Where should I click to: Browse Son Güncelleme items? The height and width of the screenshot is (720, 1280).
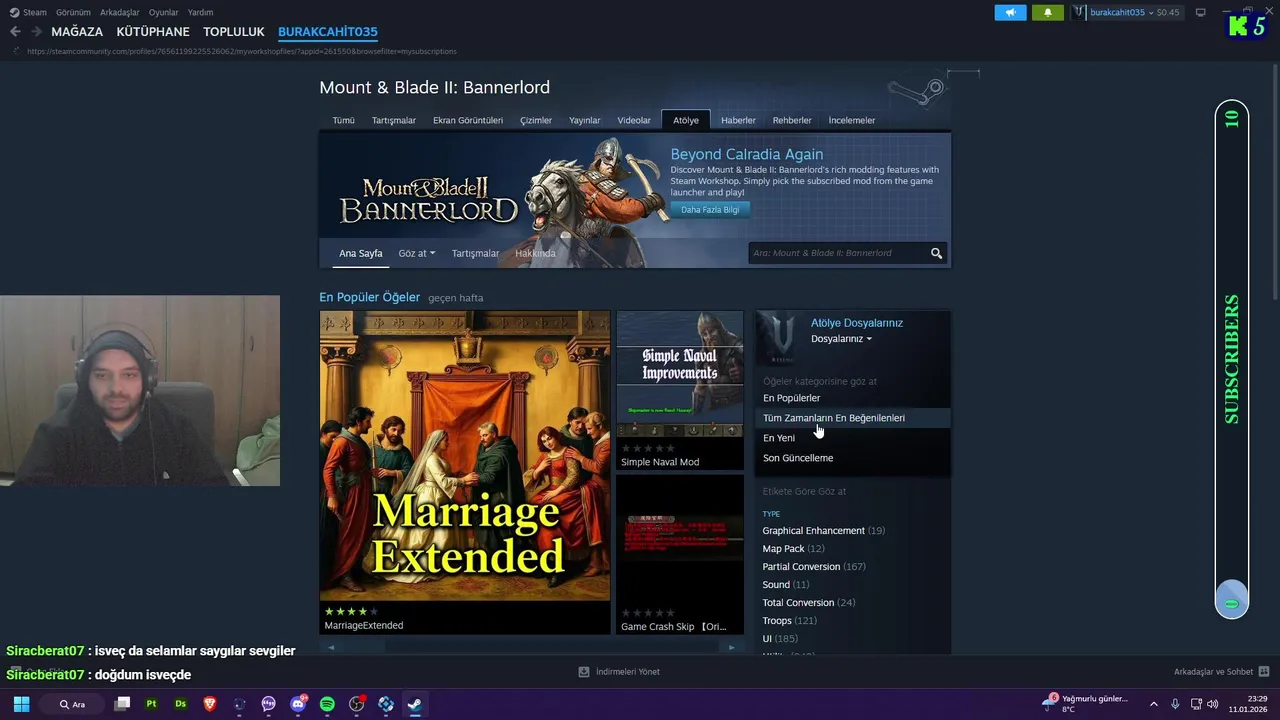pyautogui.click(x=852, y=458)
